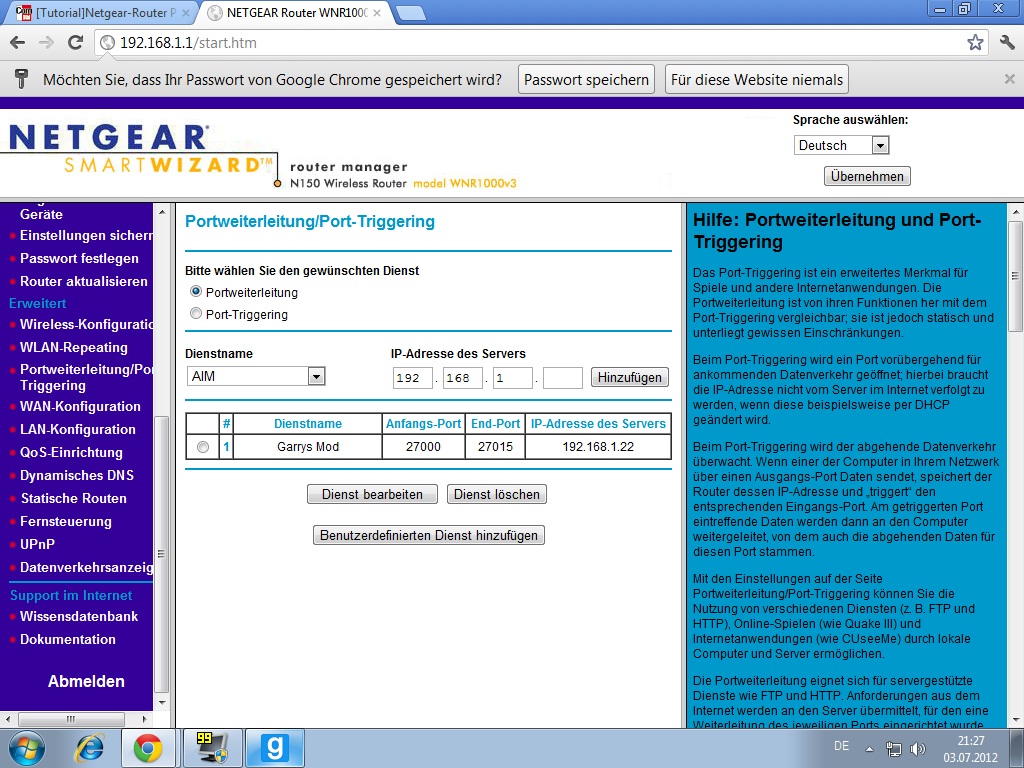Select the Portweiterleitung radio button
Screen dimensions: 1024x768
coord(196,292)
